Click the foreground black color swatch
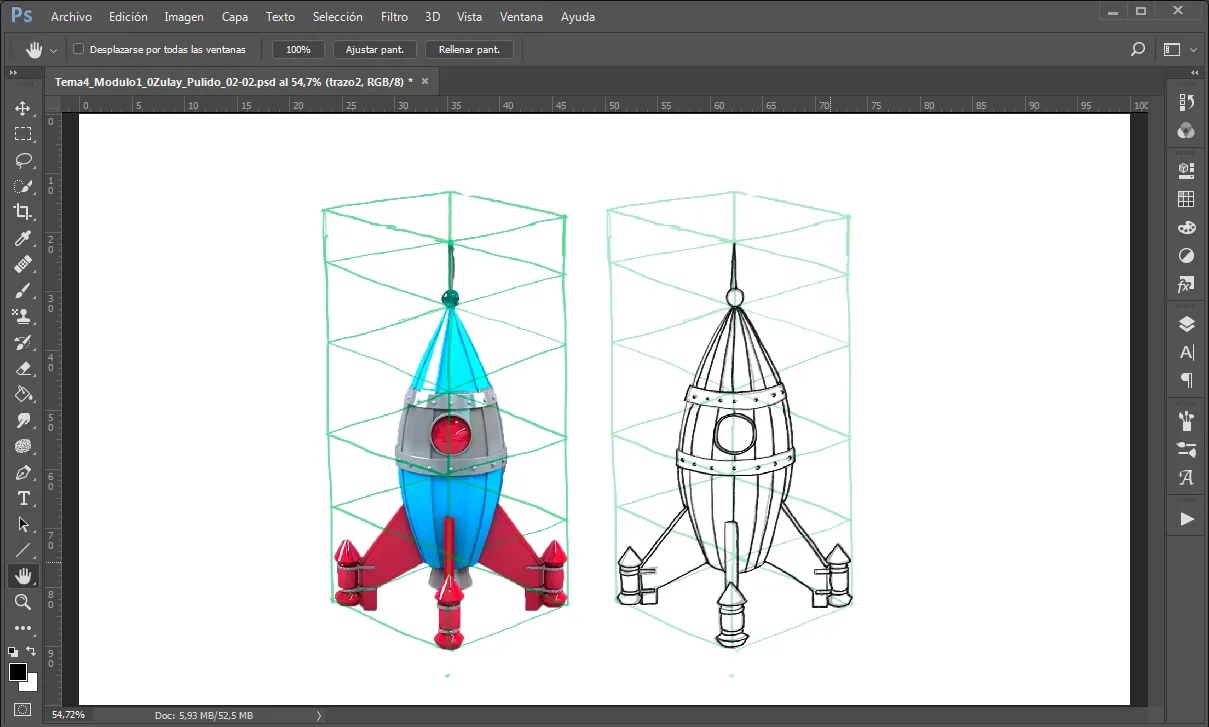This screenshot has width=1209, height=727. [18, 672]
